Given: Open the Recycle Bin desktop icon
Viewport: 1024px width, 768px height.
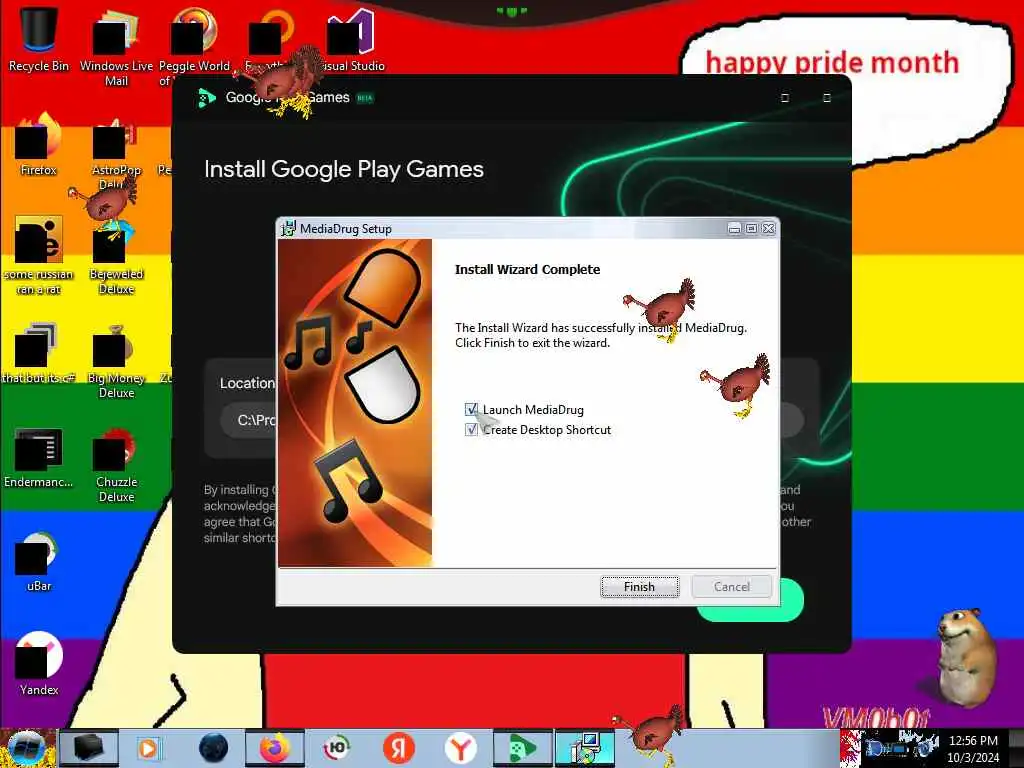Looking at the screenshot, I should coord(39,39).
